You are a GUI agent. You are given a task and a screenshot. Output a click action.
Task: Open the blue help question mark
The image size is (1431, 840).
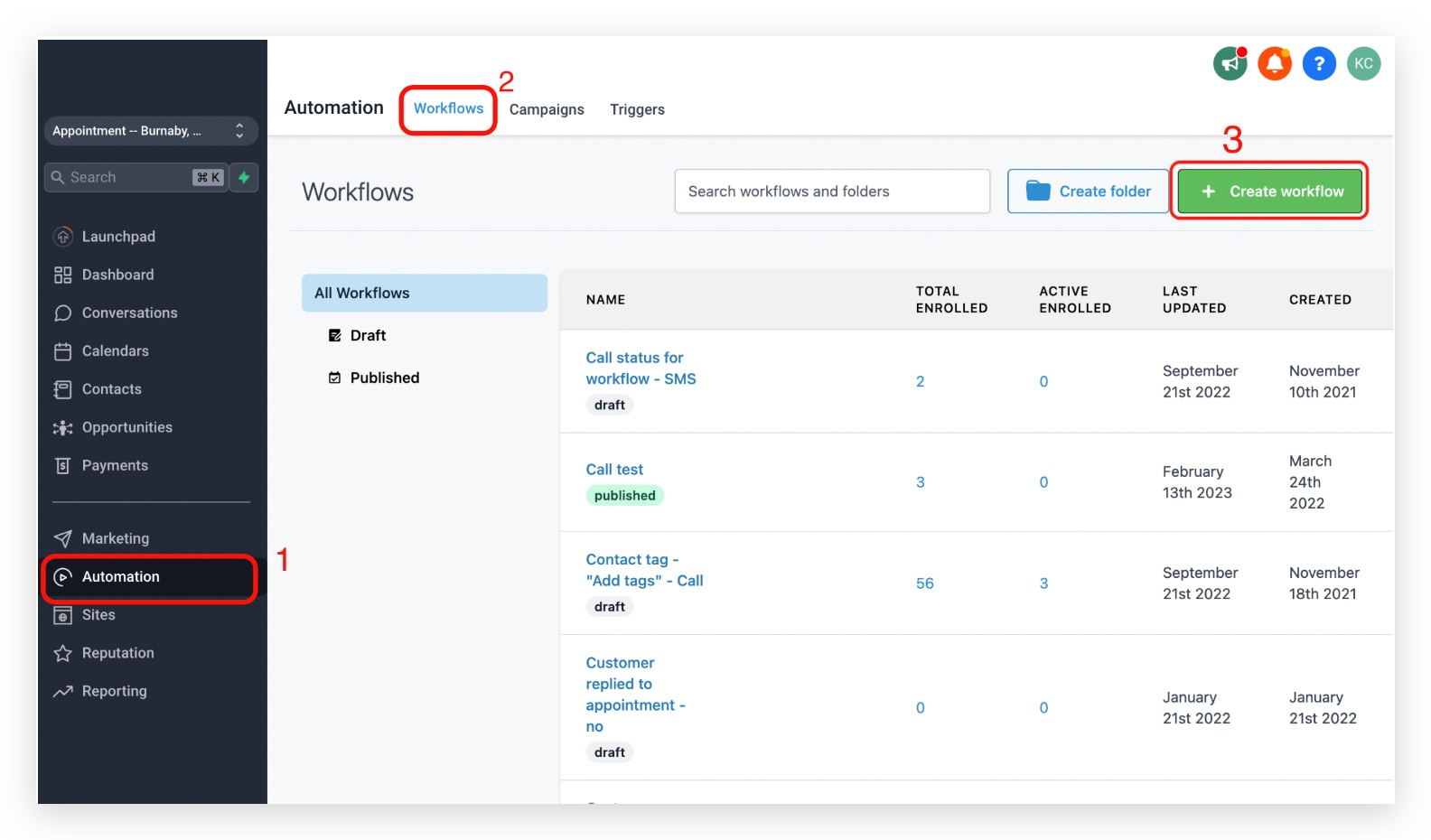pyautogui.click(x=1319, y=63)
